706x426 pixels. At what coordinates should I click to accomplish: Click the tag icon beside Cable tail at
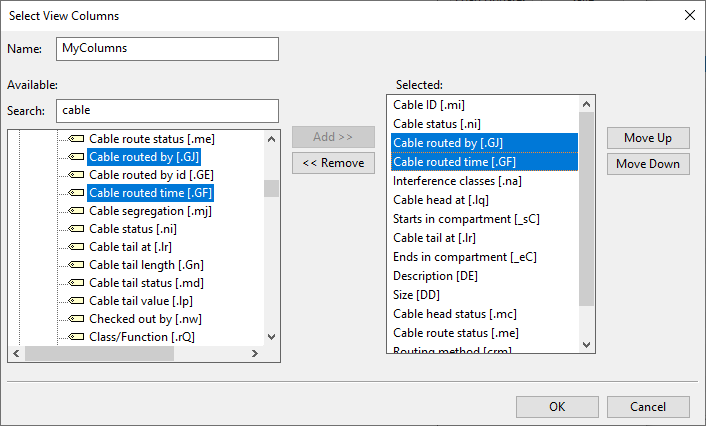pos(76,247)
